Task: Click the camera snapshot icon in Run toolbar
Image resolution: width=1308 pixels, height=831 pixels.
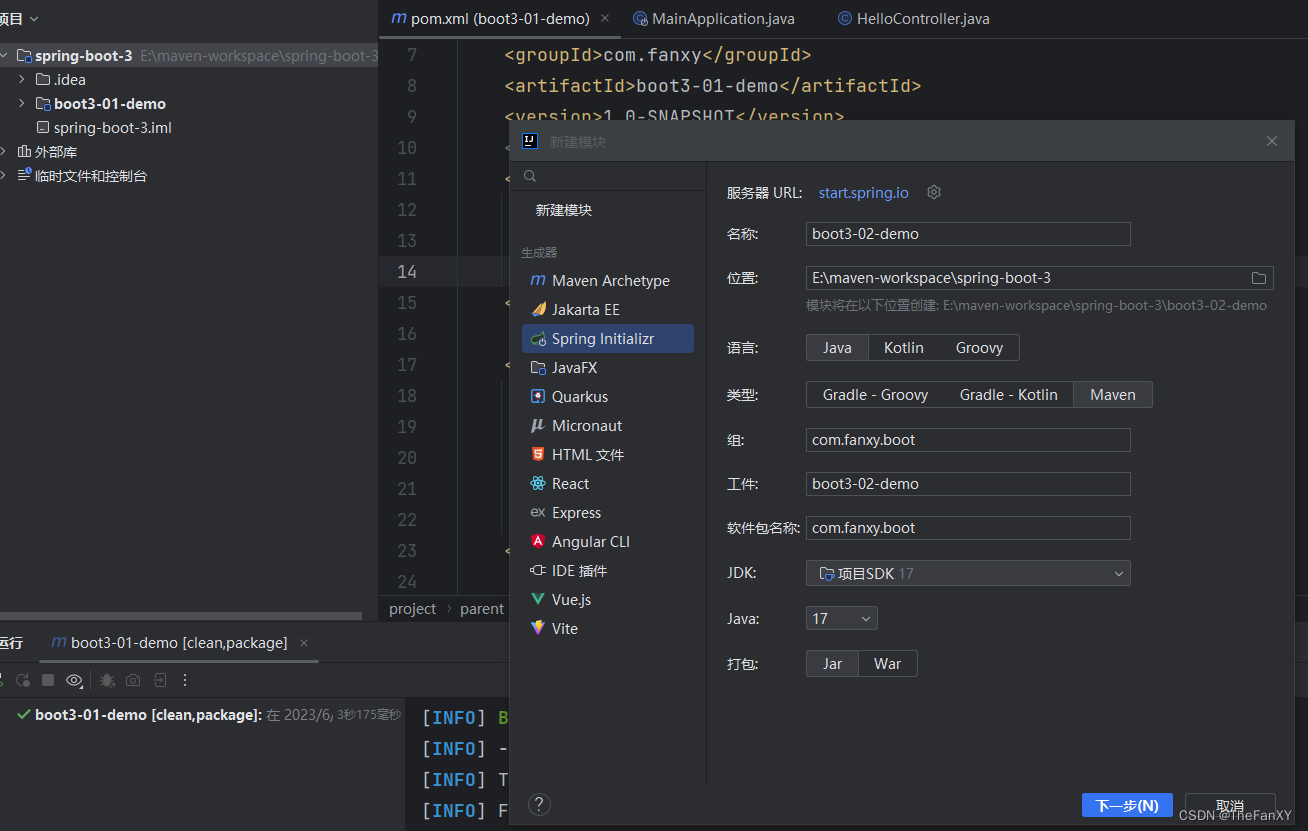Action: click(x=133, y=680)
